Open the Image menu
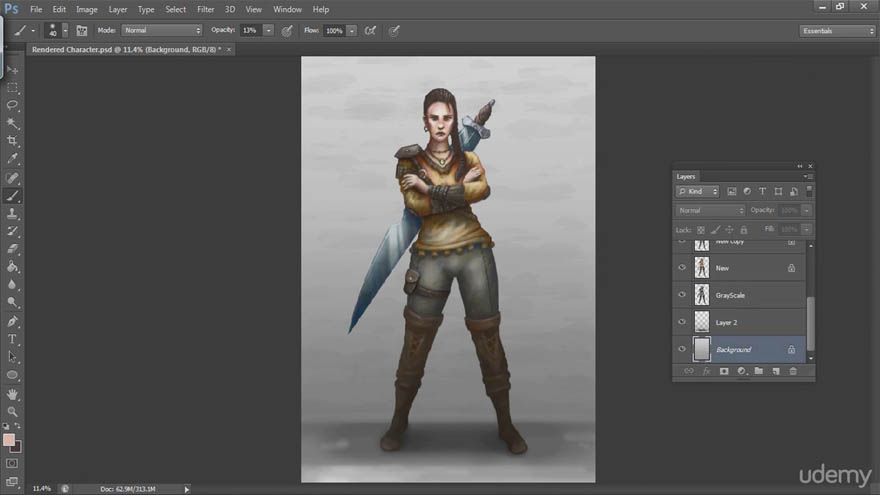This screenshot has height=495, width=880. tap(86, 10)
